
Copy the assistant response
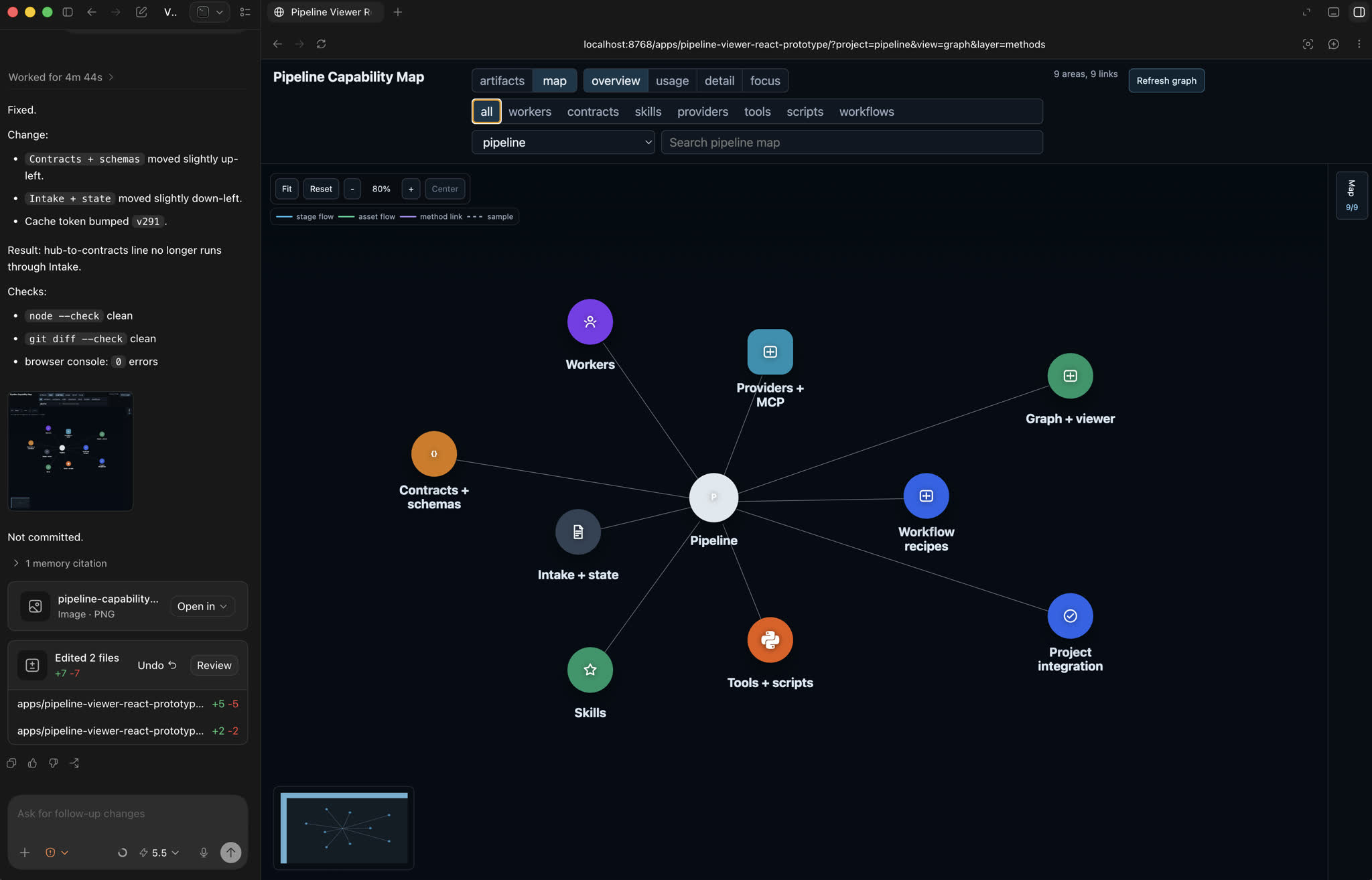tap(11, 763)
